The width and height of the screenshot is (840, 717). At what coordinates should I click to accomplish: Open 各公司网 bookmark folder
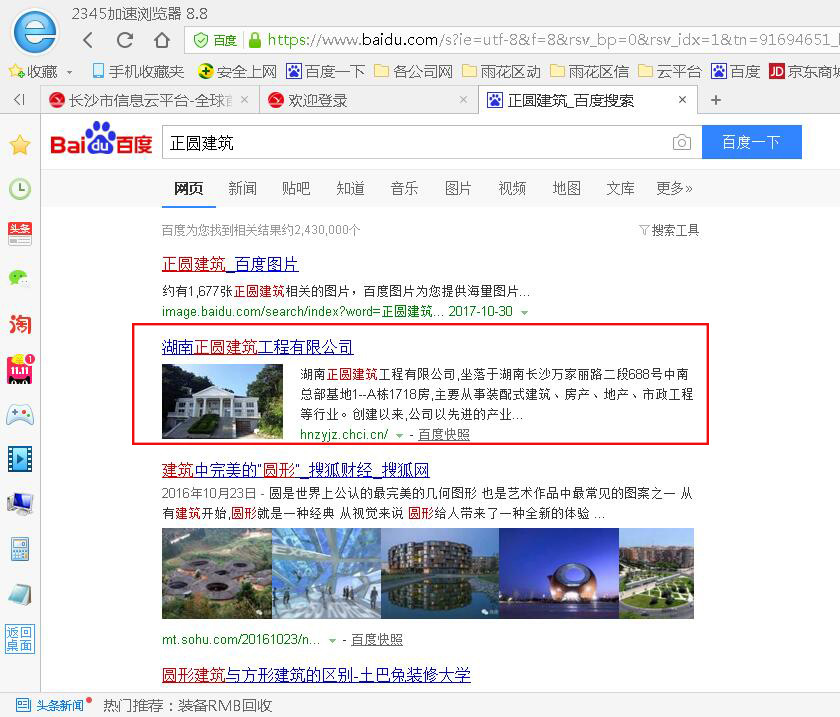pos(413,71)
